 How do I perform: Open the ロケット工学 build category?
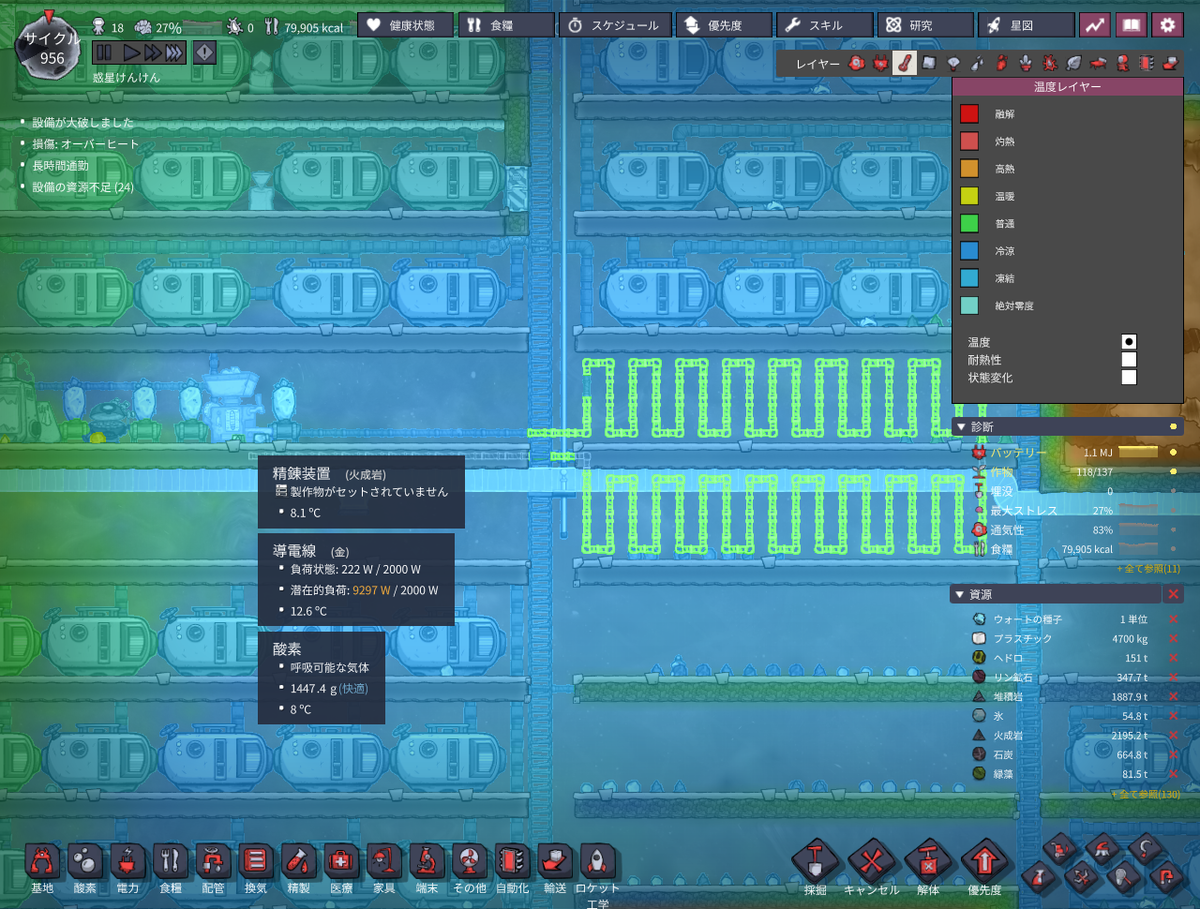(597, 861)
